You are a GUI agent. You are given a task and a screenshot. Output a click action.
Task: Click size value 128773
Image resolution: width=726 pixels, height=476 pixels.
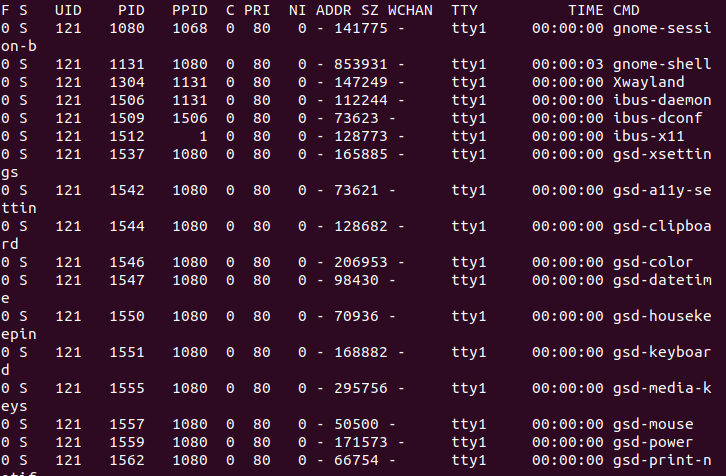(361, 136)
